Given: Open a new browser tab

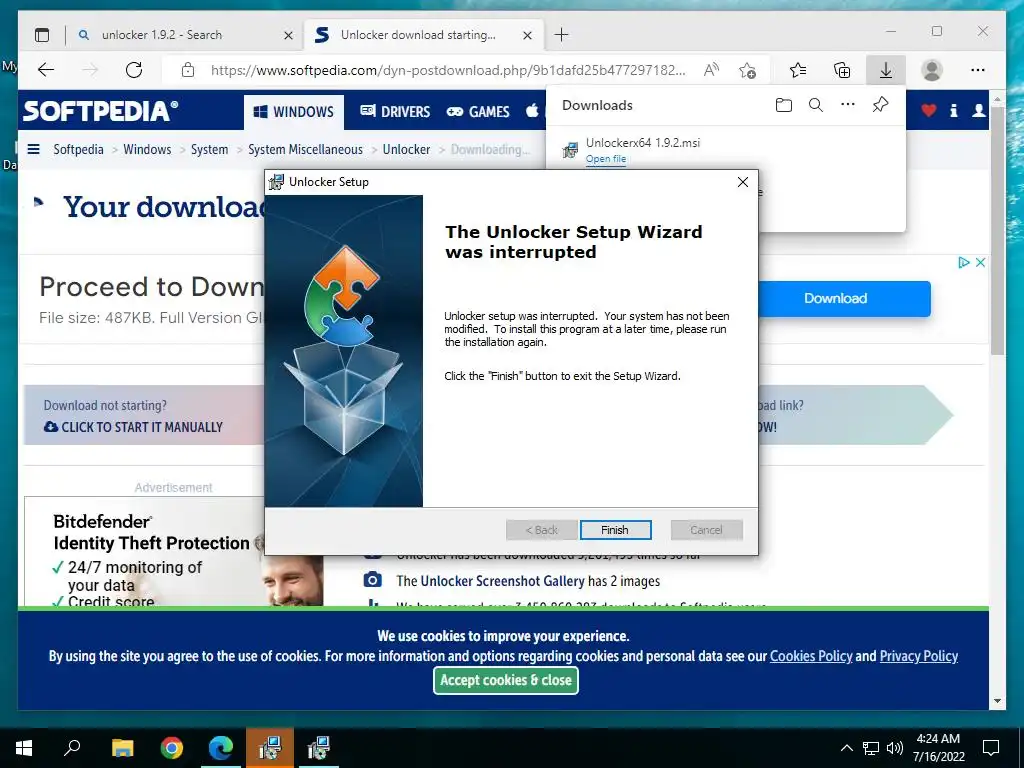Looking at the screenshot, I should (561, 35).
